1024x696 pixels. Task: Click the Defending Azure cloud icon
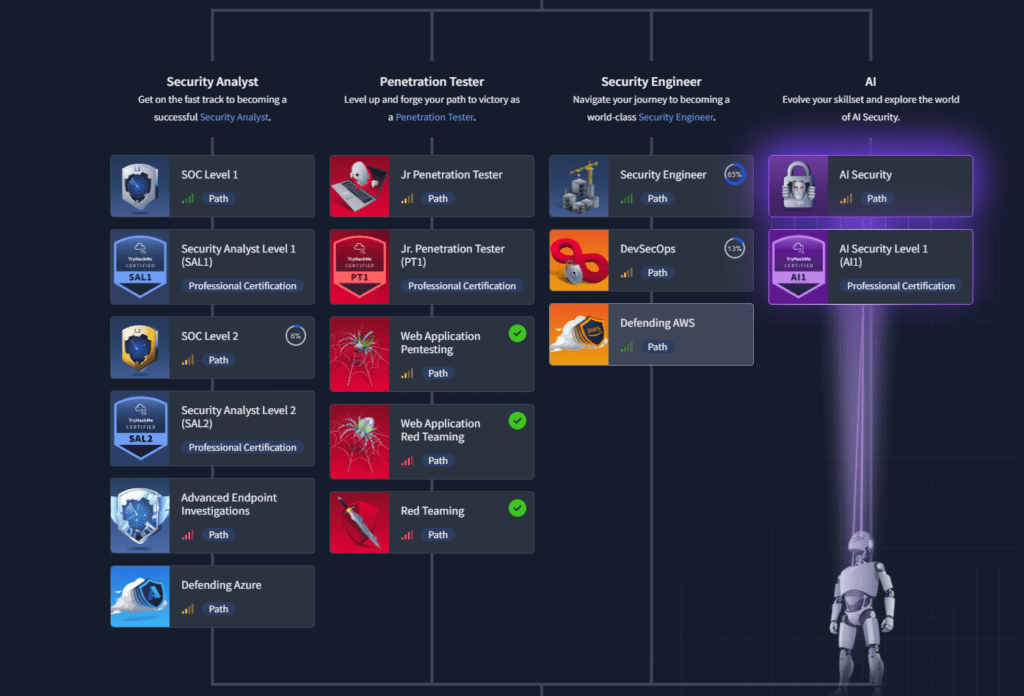pos(140,597)
